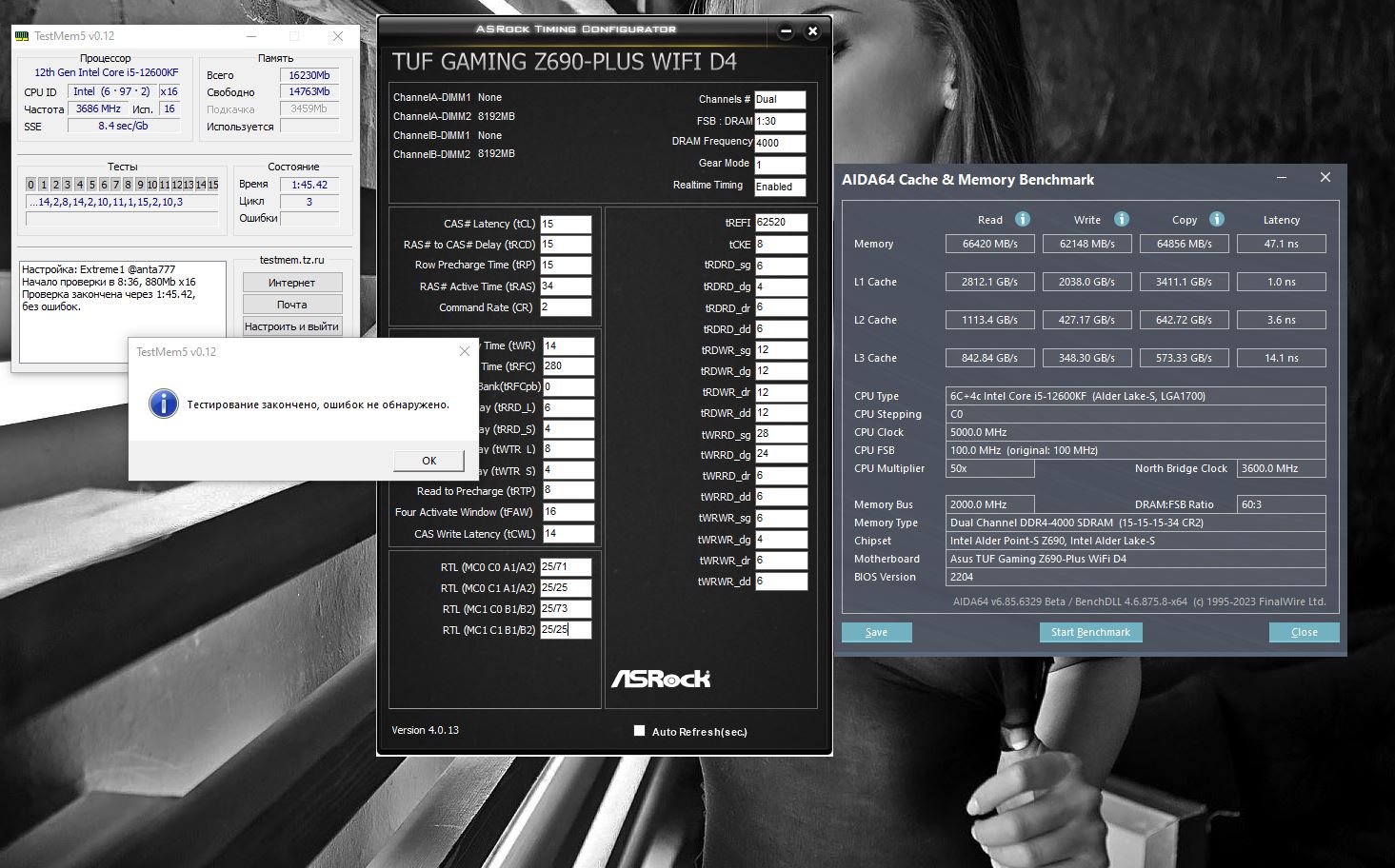
Task: Select the L3 Cache Latency value 14.1 ns
Action: pyautogui.click(x=1281, y=358)
